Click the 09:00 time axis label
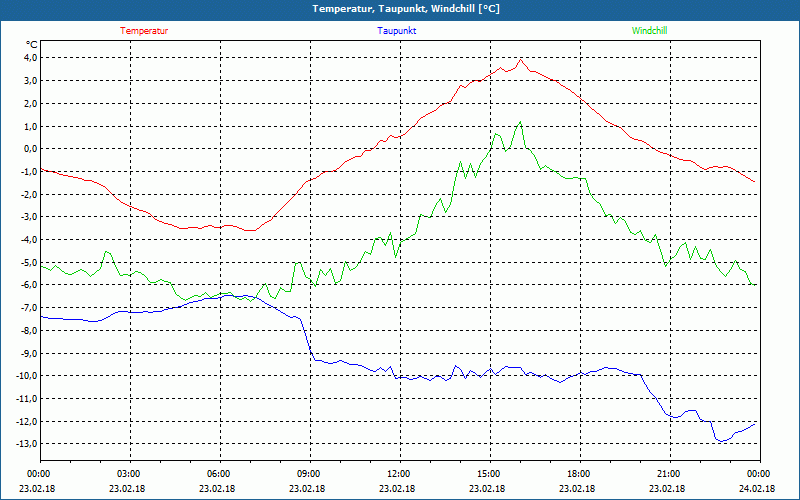The width and height of the screenshot is (800, 500). coord(308,474)
